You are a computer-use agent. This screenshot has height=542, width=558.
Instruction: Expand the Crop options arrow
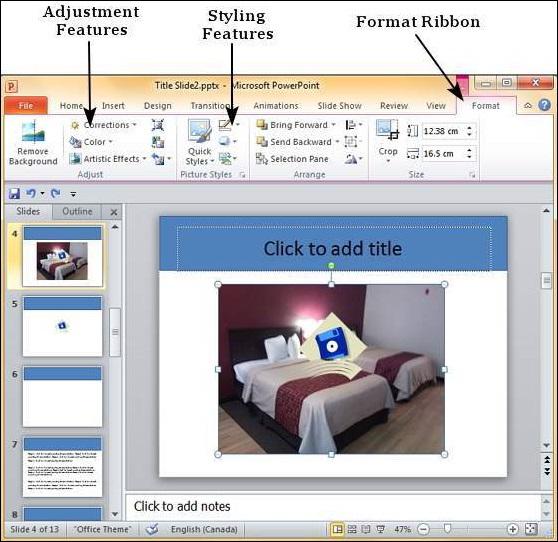pyautogui.click(x=388, y=162)
